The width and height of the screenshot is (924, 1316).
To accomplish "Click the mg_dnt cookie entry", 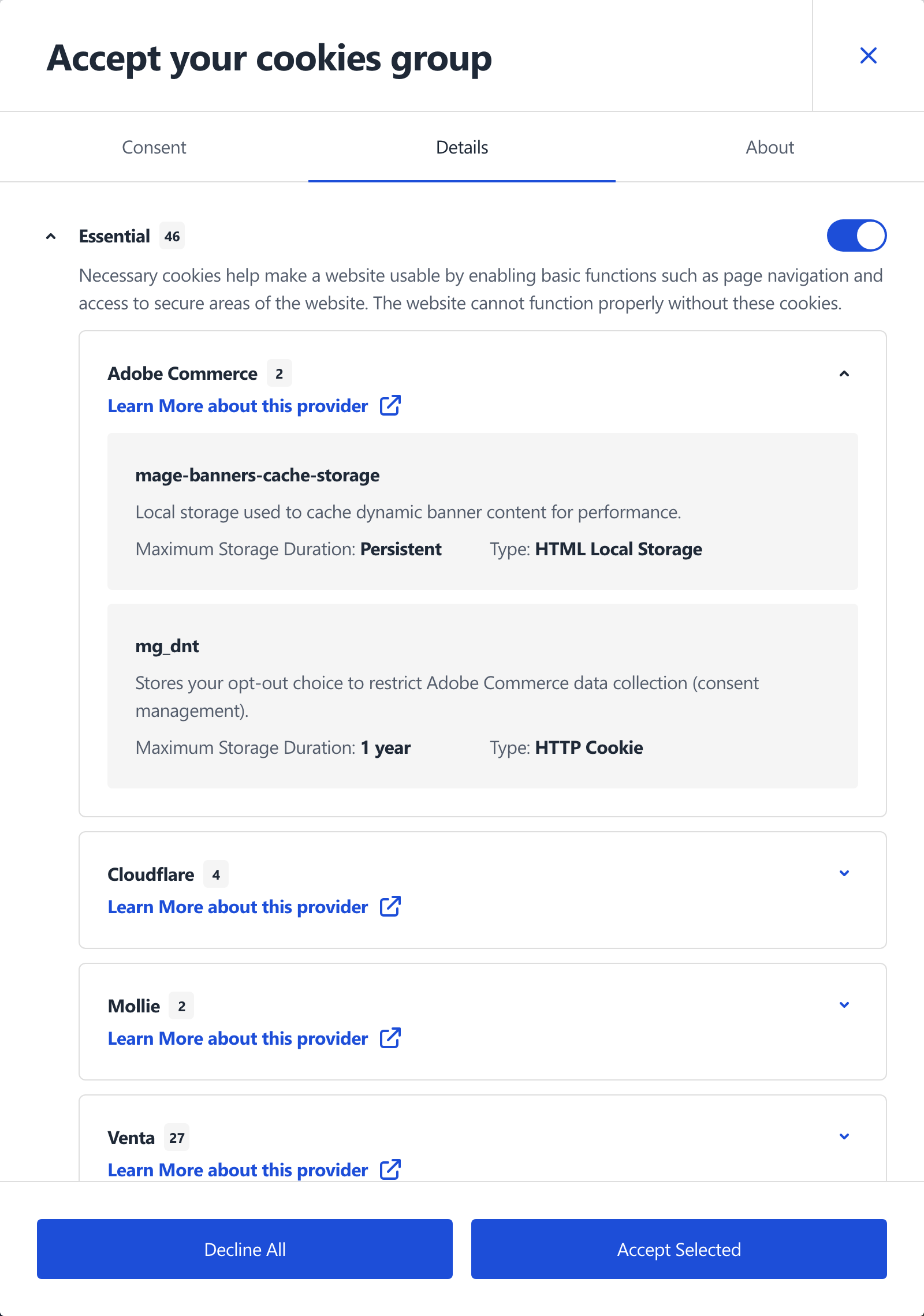I will [483, 696].
